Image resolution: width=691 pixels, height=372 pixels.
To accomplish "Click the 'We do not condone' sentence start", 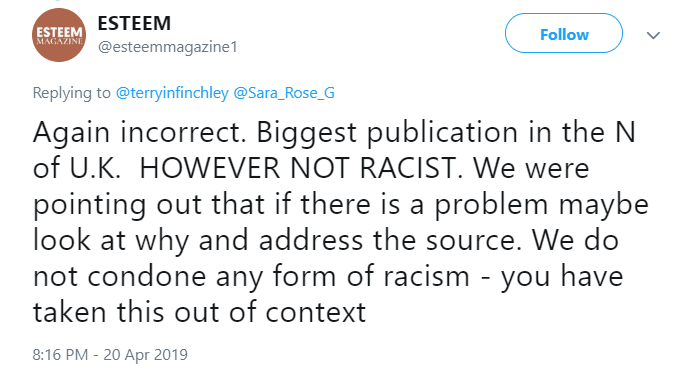I will (x=575, y=240).
